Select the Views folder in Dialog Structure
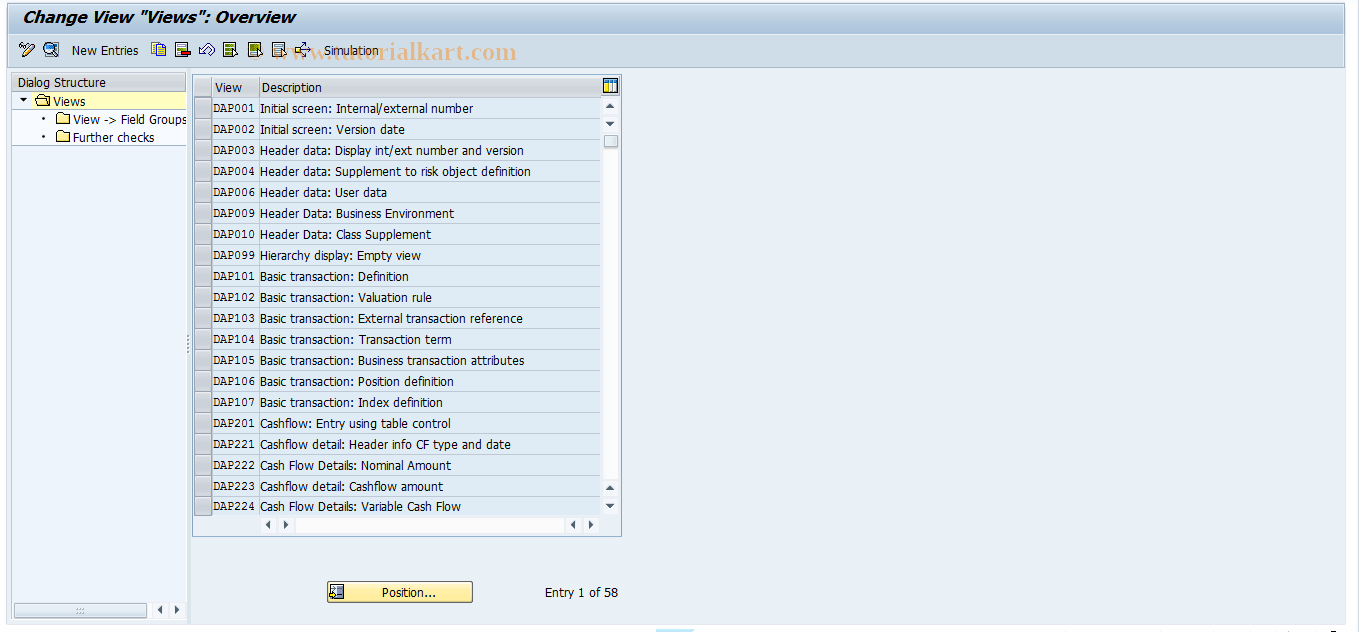The height and width of the screenshot is (632, 1359). point(60,101)
